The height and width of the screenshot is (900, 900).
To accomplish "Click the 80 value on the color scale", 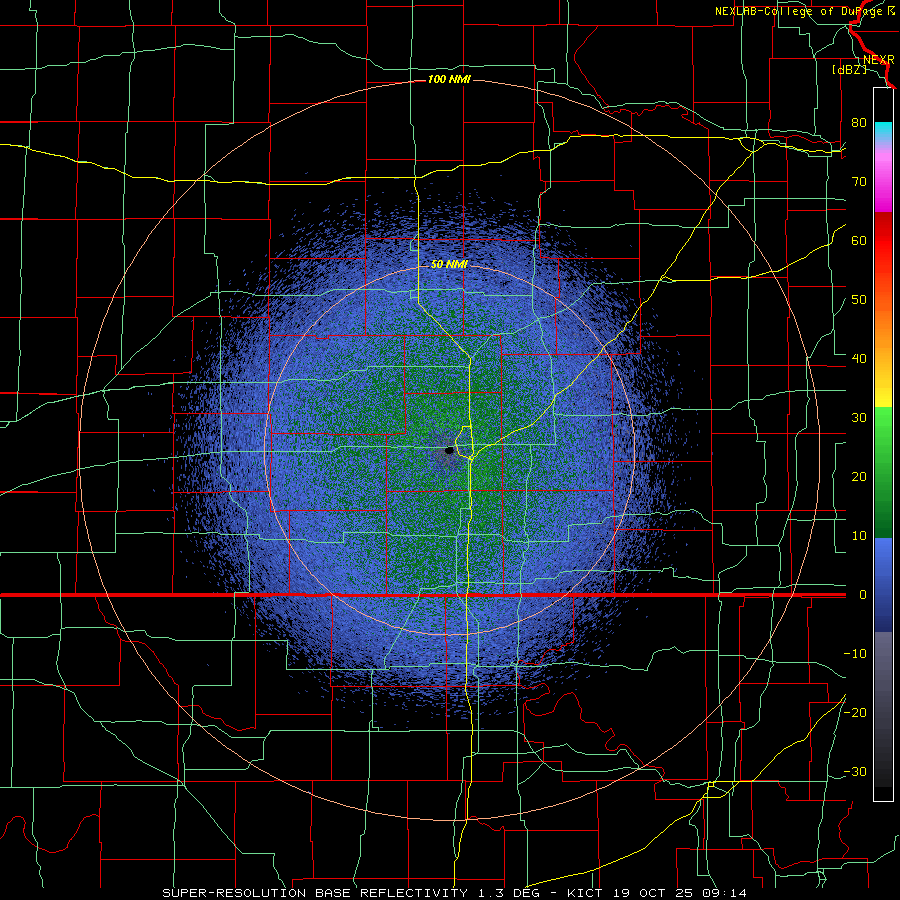I will pos(859,122).
